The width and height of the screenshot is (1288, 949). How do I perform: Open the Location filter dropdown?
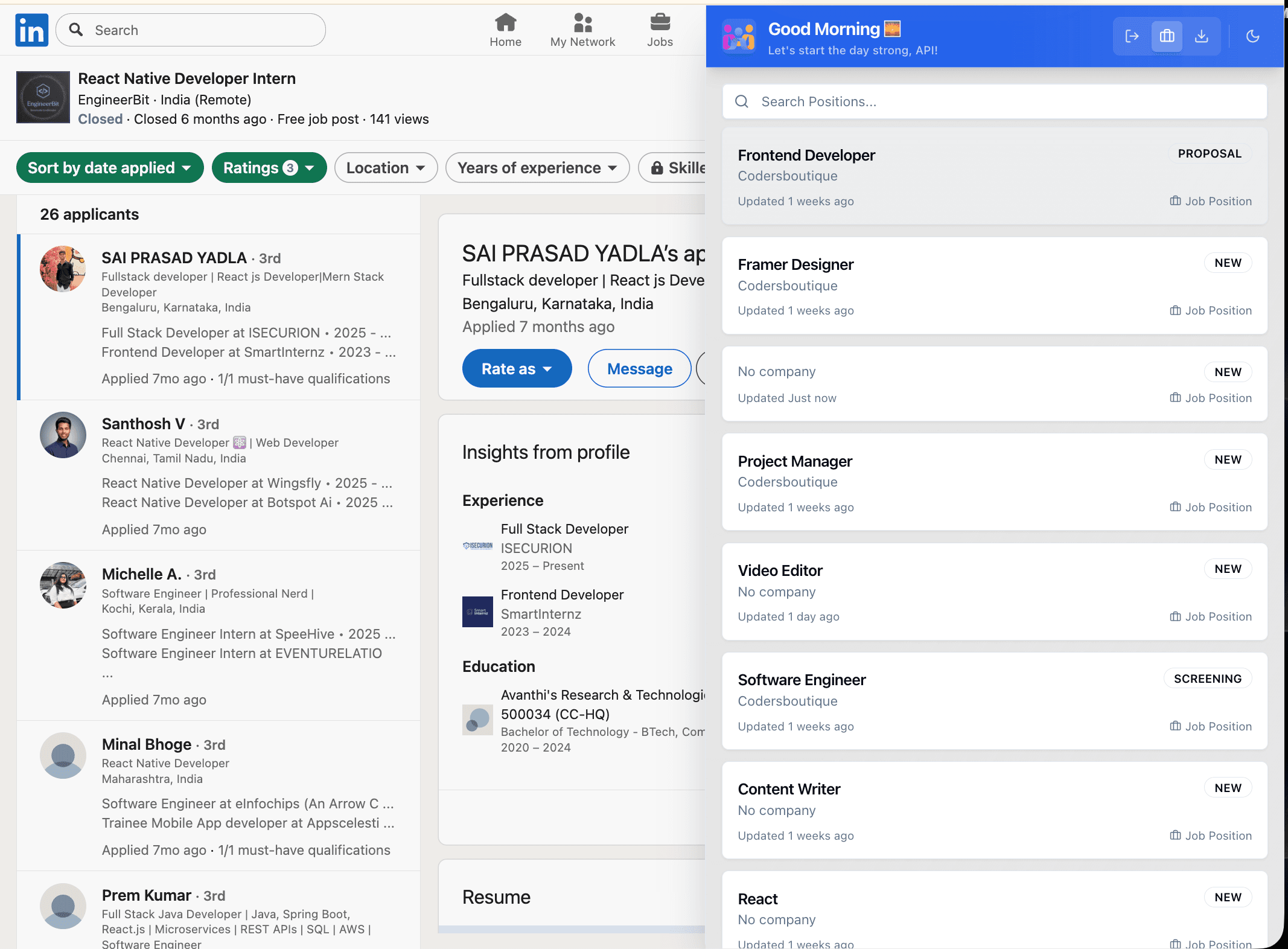click(x=386, y=168)
